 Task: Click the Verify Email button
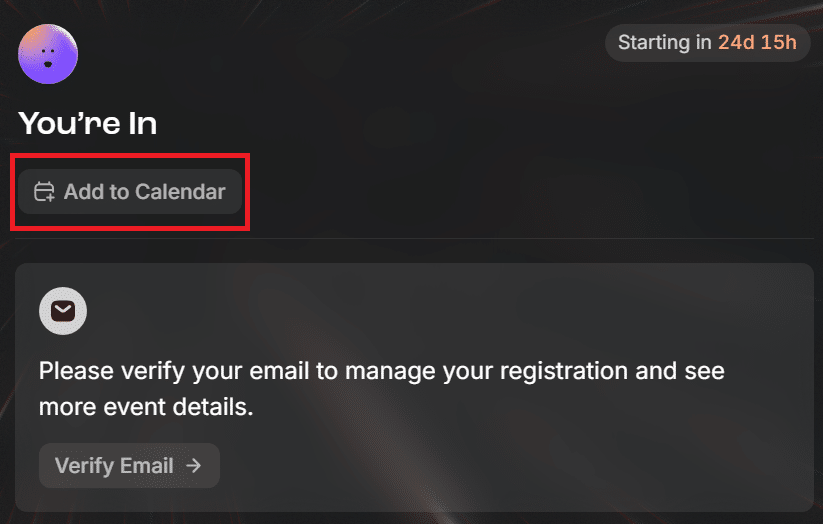129,465
